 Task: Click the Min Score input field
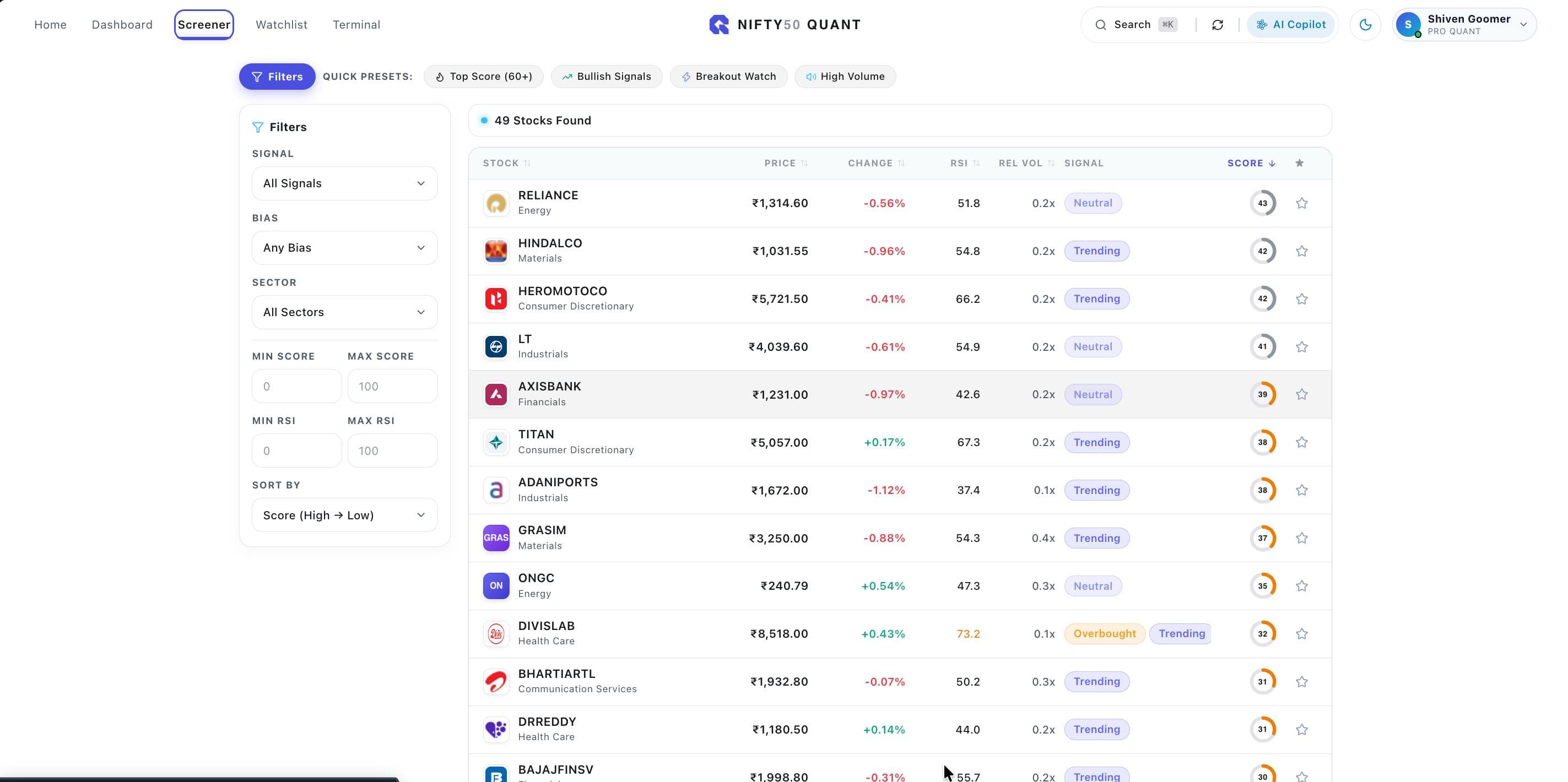coord(296,387)
